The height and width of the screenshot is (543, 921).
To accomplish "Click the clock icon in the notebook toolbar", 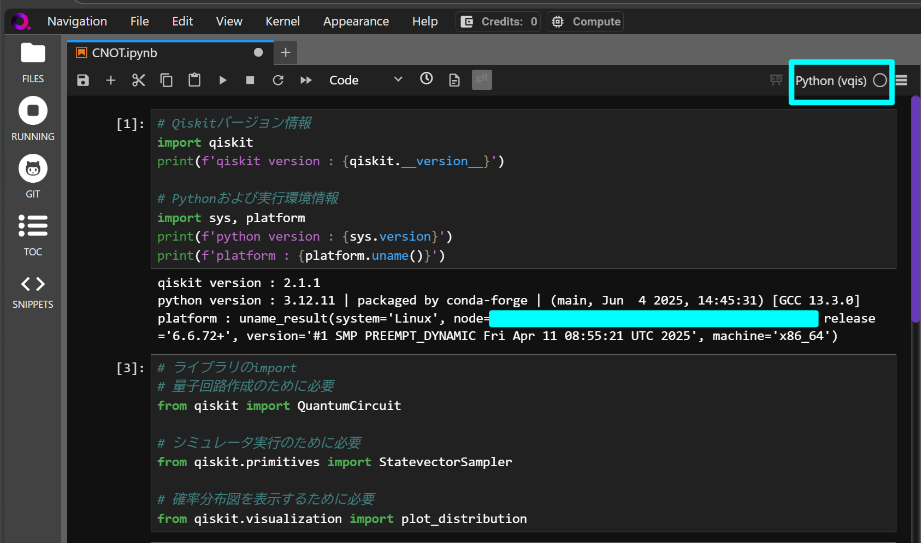I will [x=426, y=79].
